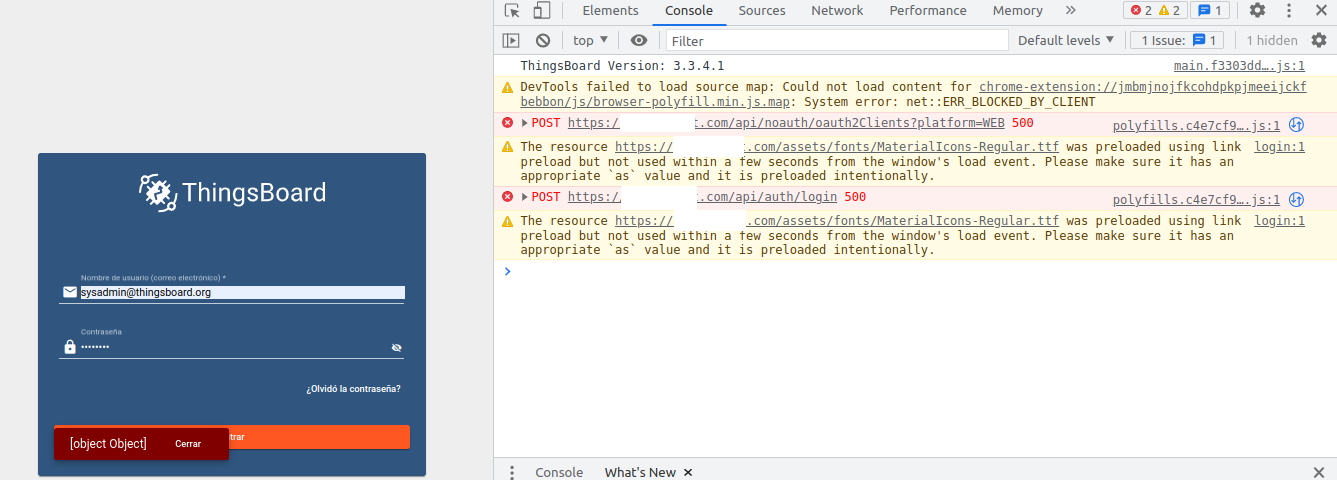Switch to the Network tab
Image resolution: width=1337 pixels, height=480 pixels.
tap(837, 11)
